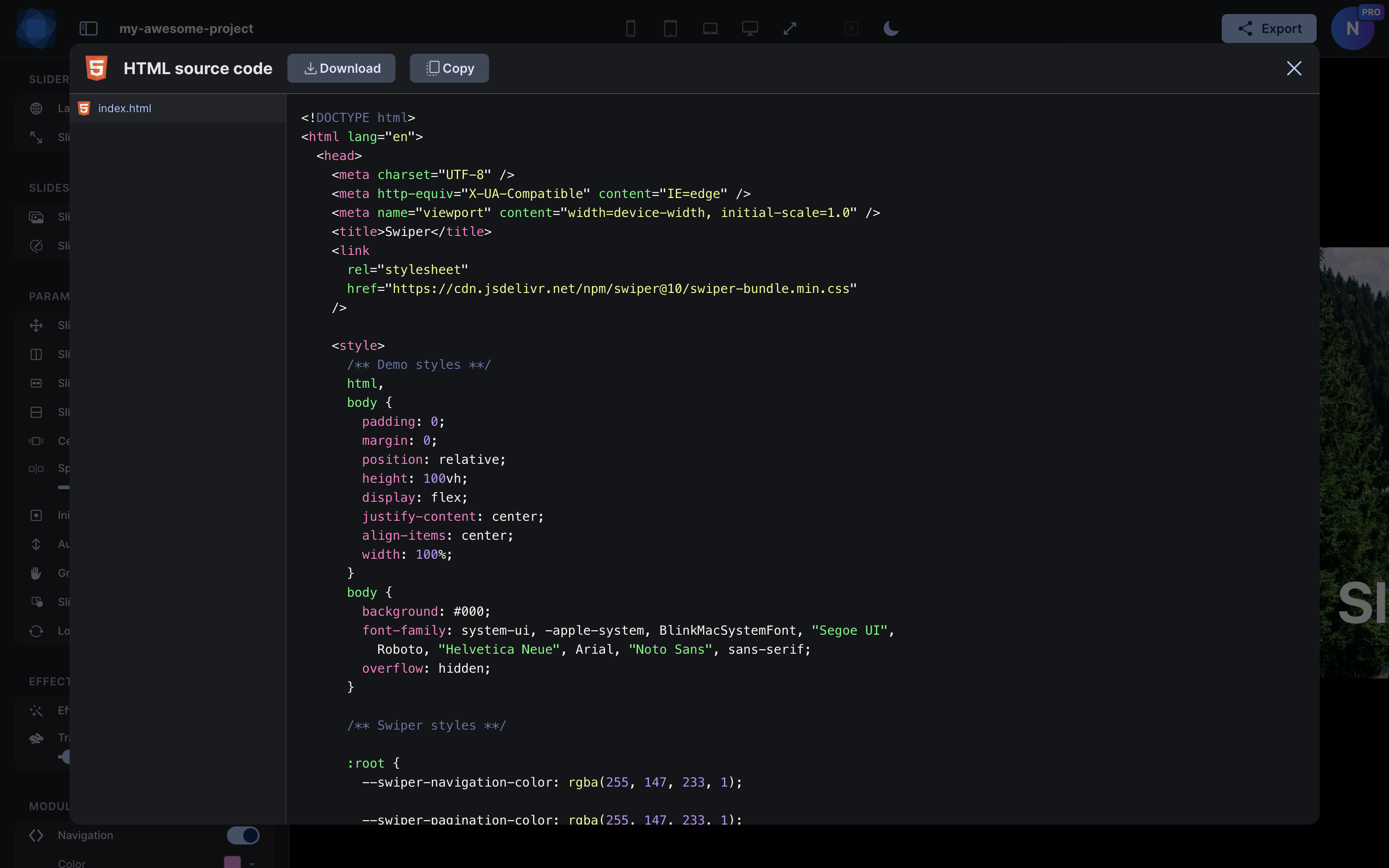Click the <!DOCTYPE html> line
The image size is (1389, 868).
358,118
